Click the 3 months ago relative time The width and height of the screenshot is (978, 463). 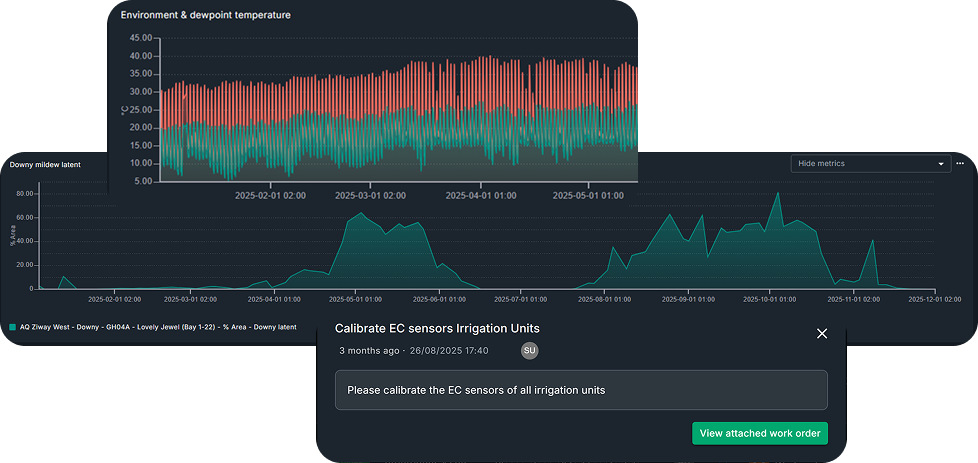(x=370, y=351)
